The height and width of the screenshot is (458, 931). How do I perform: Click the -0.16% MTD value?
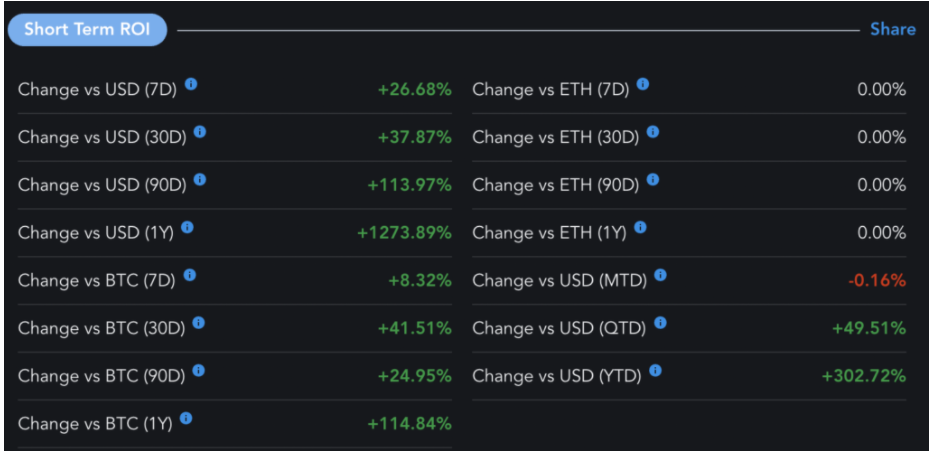[x=877, y=280]
